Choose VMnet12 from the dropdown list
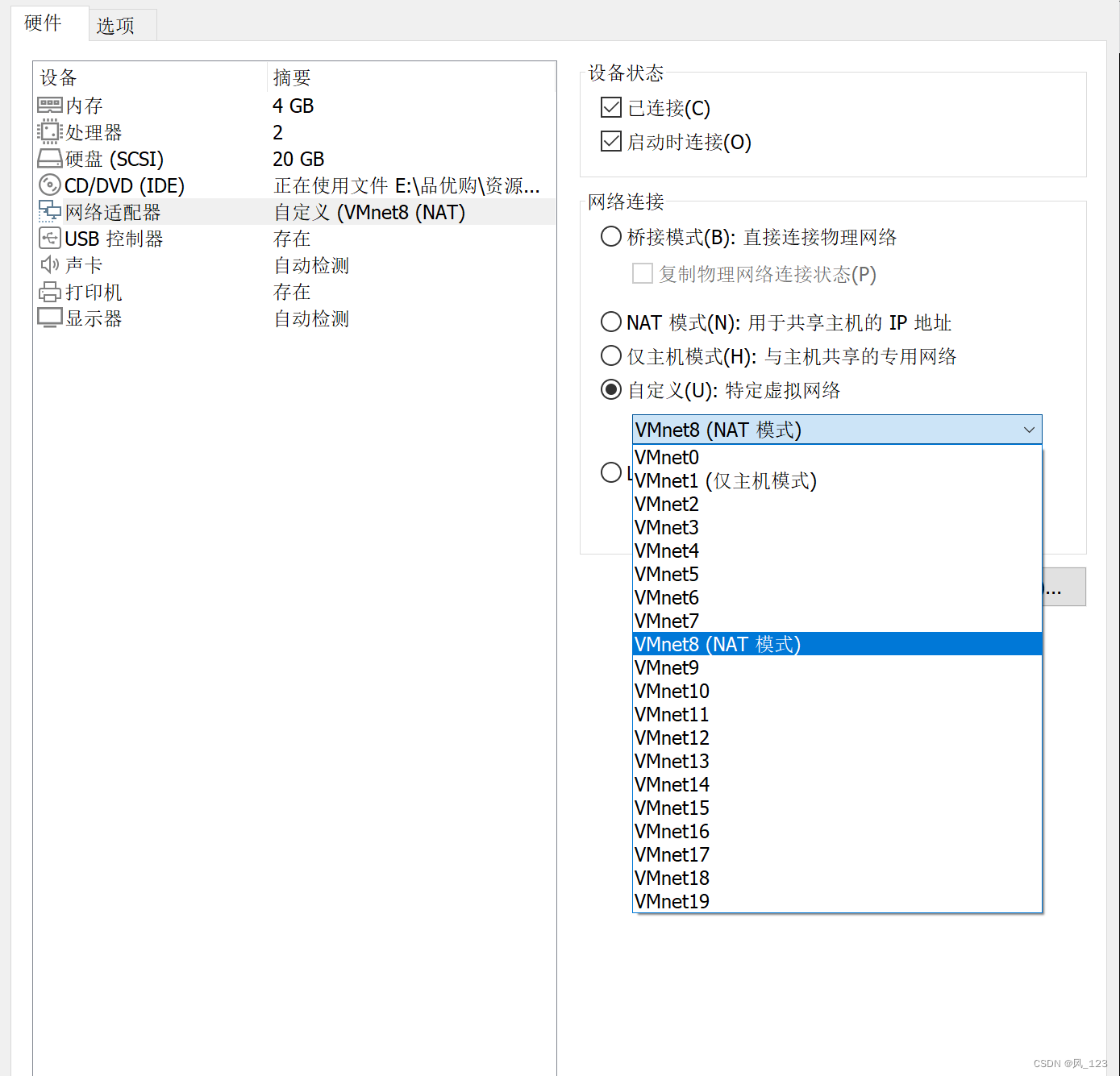This screenshot has height=1076, width=1120. click(837, 737)
